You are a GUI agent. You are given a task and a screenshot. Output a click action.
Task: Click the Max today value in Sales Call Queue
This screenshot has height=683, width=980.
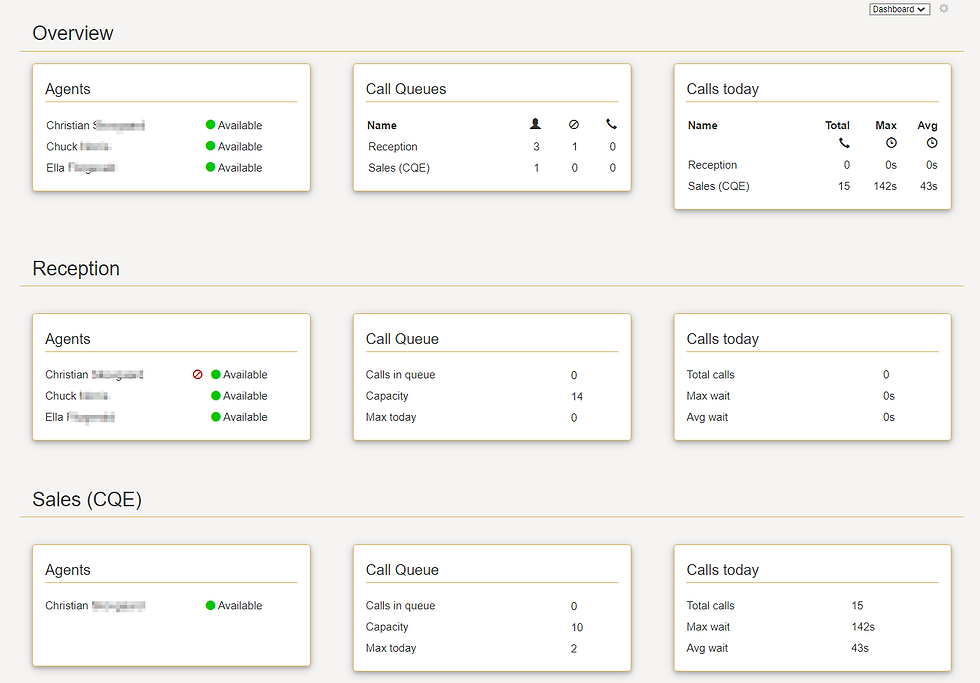[x=573, y=647]
